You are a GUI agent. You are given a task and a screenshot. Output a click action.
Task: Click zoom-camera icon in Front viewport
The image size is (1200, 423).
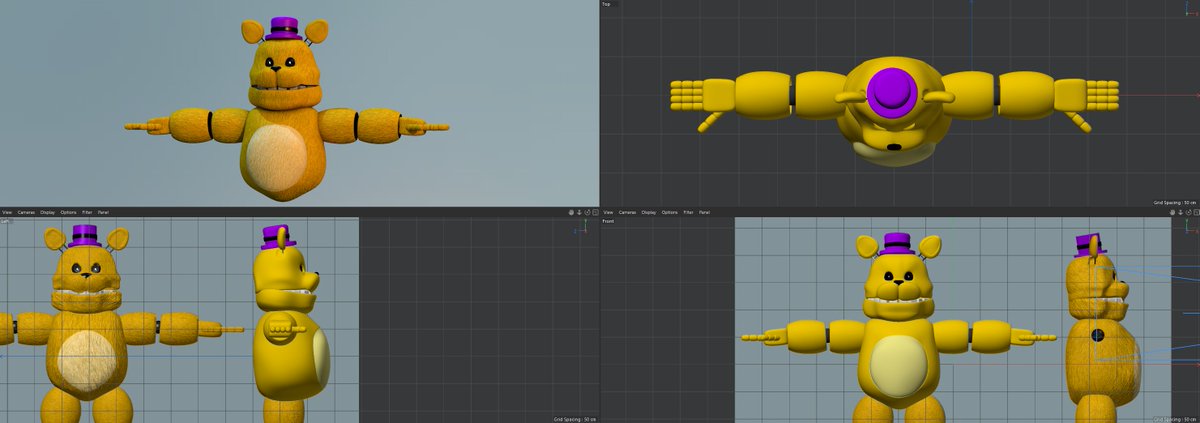(1180, 212)
